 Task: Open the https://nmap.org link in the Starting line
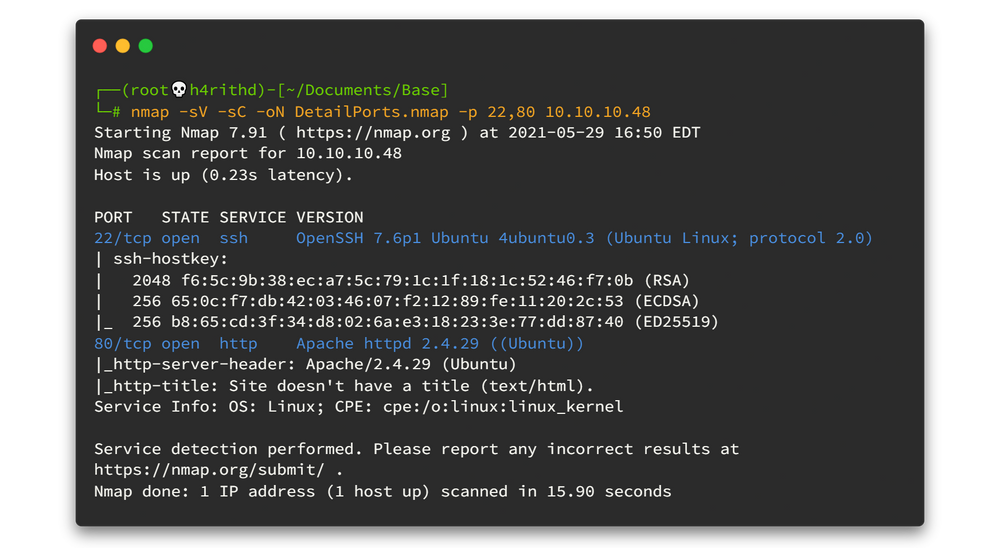click(373, 133)
